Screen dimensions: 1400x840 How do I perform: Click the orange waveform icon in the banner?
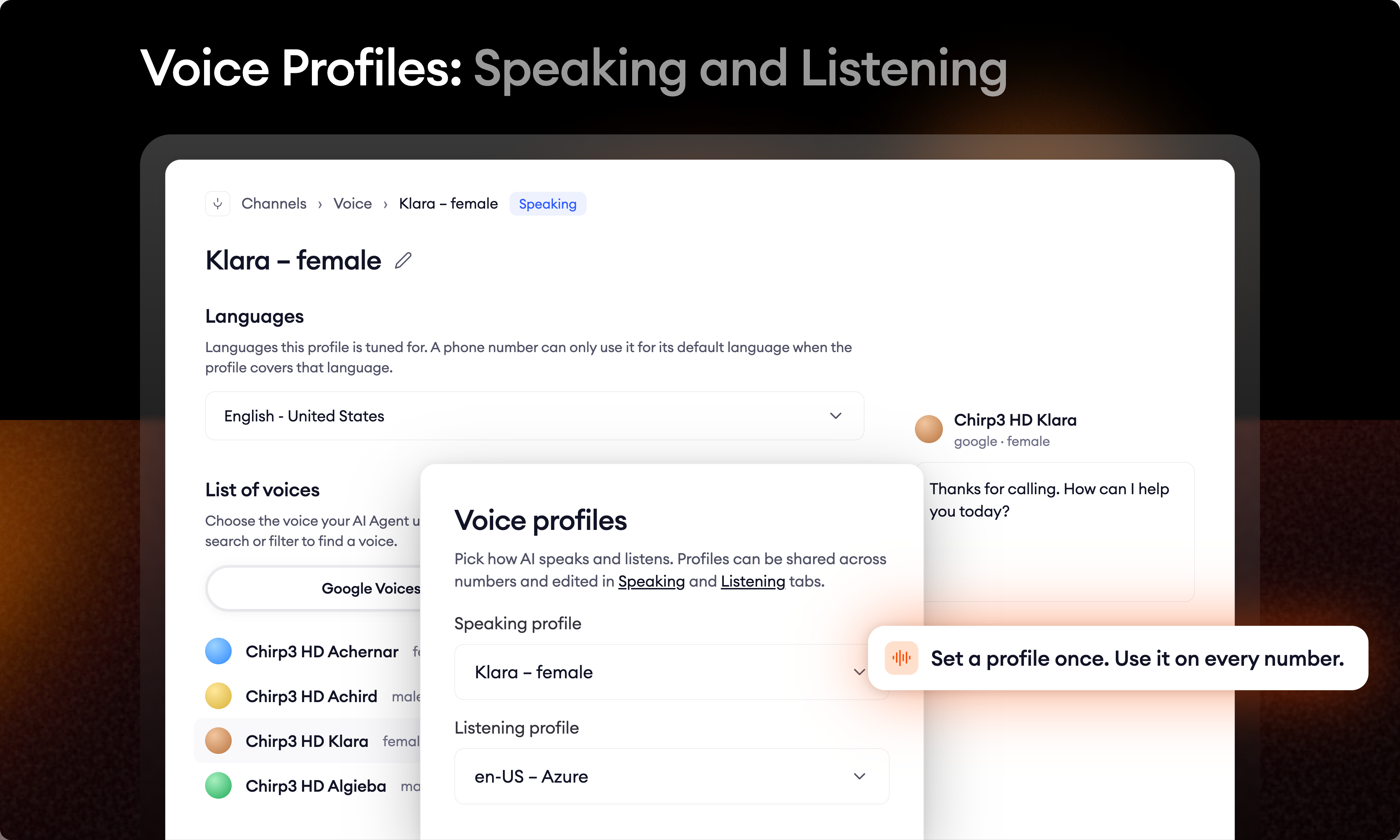[x=902, y=658]
